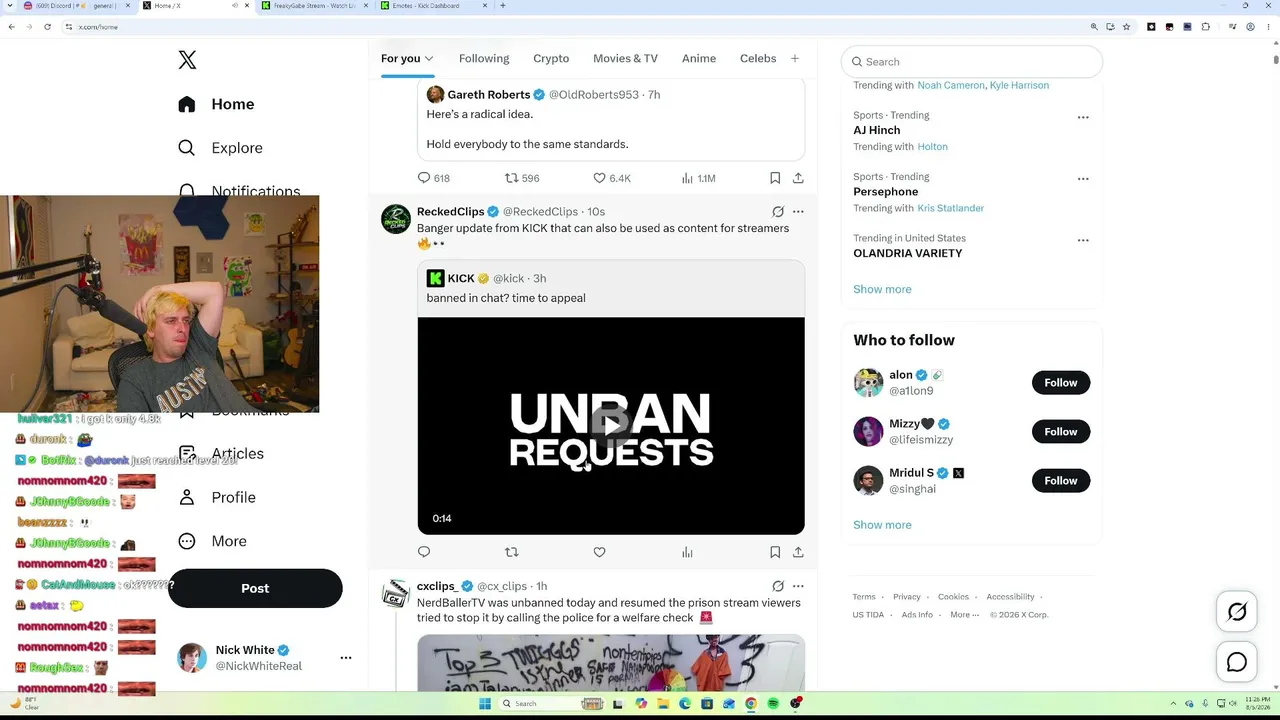Open Home from the X sidebar
This screenshot has width=1280, height=720.
click(x=216, y=104)
